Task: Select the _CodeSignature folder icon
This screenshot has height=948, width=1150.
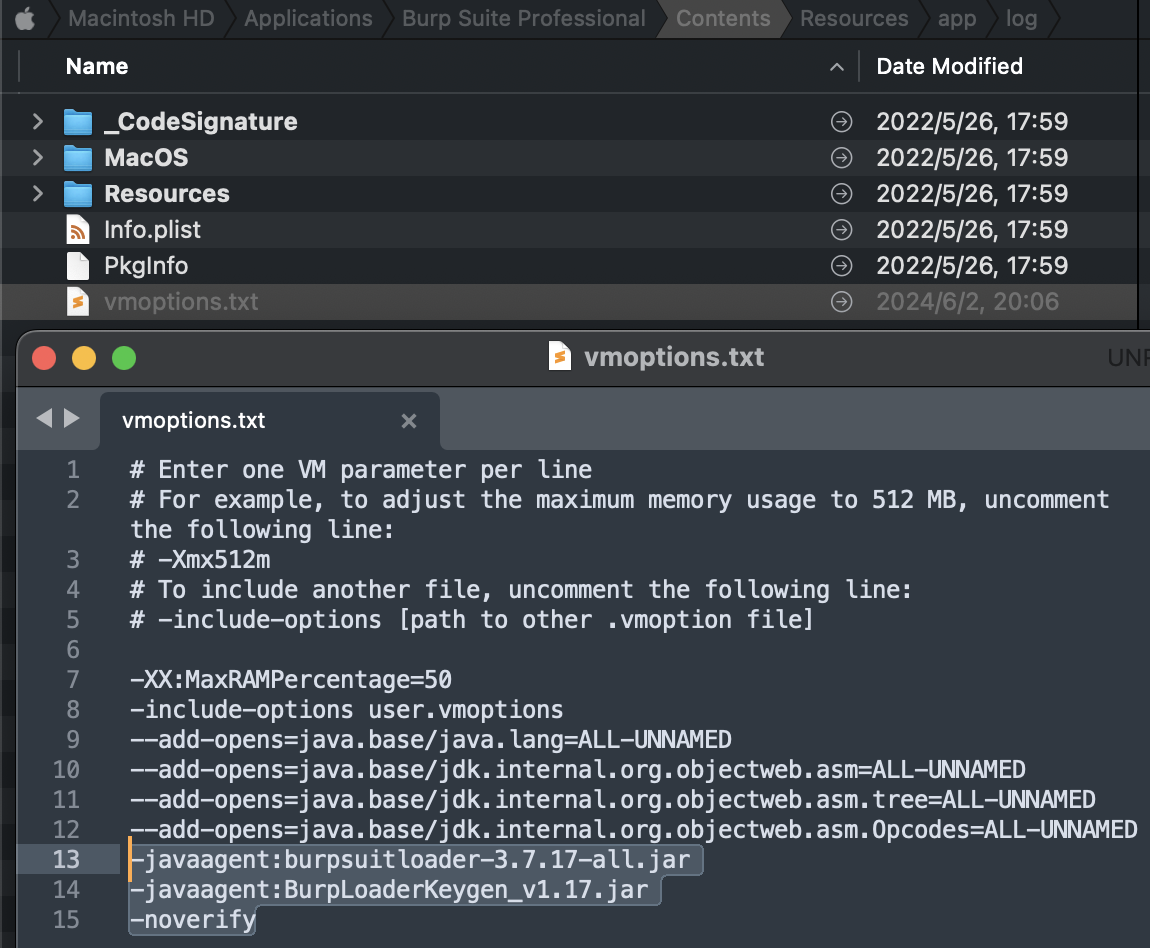Action: pos(78,122)
